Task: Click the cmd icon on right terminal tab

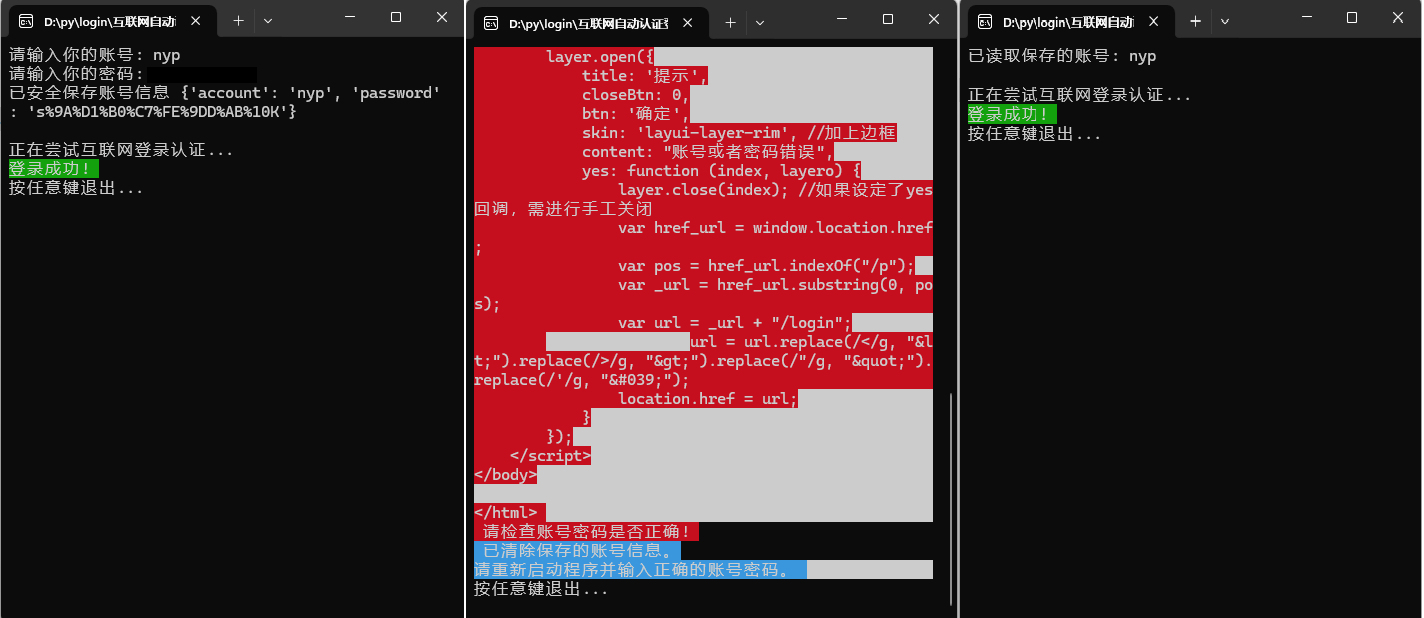Action: click(985, 21)
